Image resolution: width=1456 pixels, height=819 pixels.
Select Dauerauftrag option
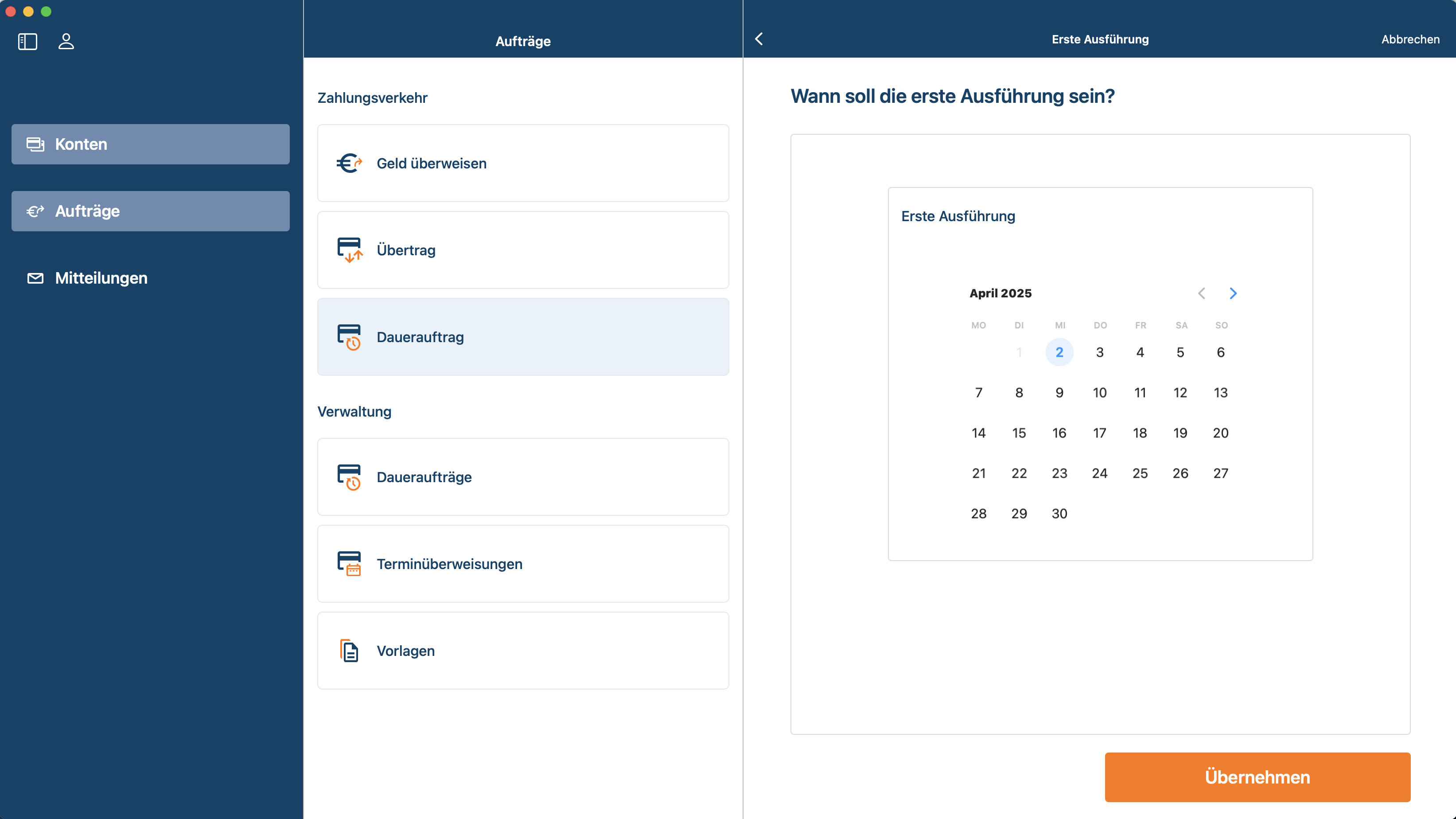(x=523, y=337)
